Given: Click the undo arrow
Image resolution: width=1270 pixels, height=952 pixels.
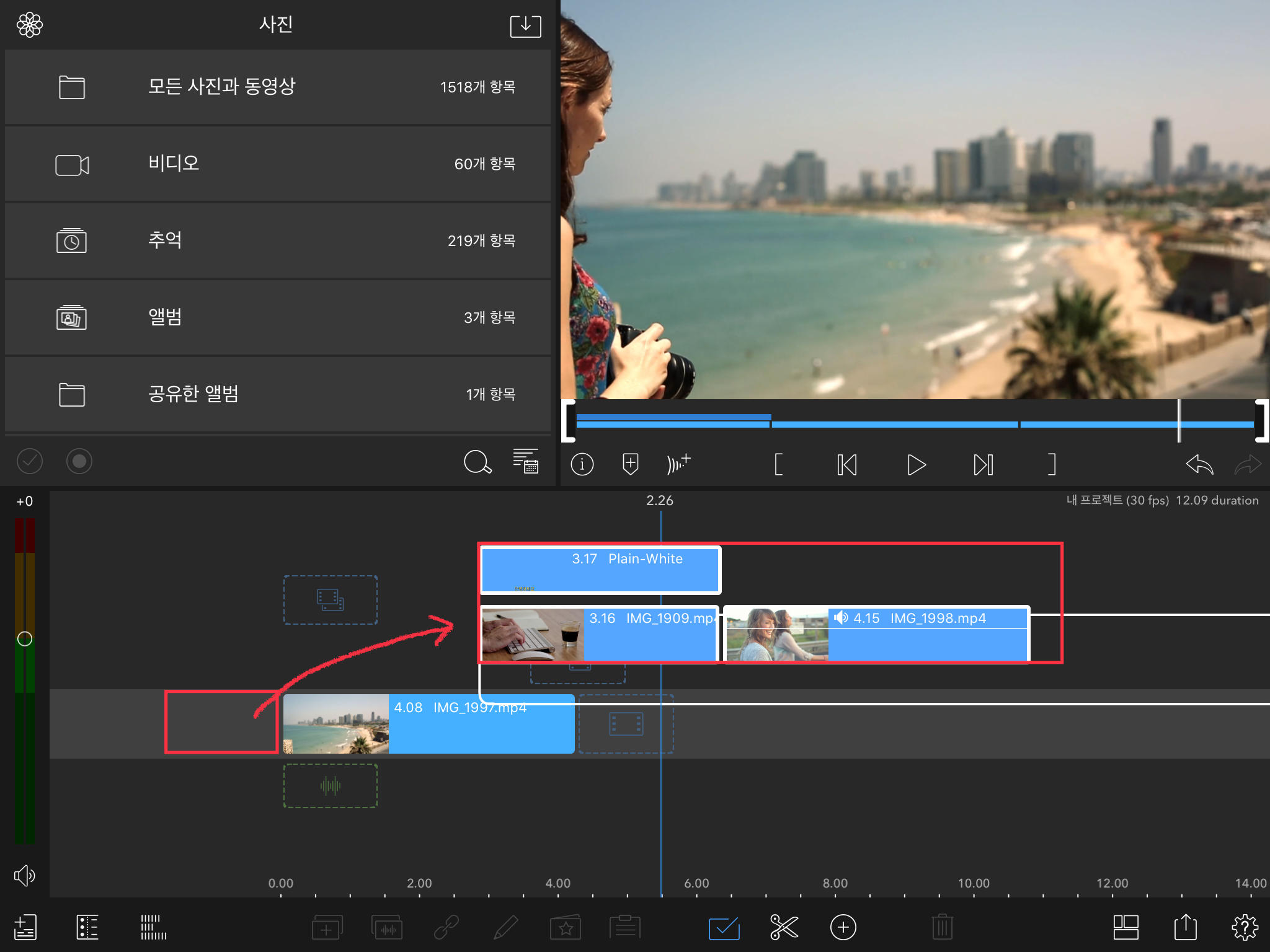Looking at the screenshot, I should [x=1199, y=464].
